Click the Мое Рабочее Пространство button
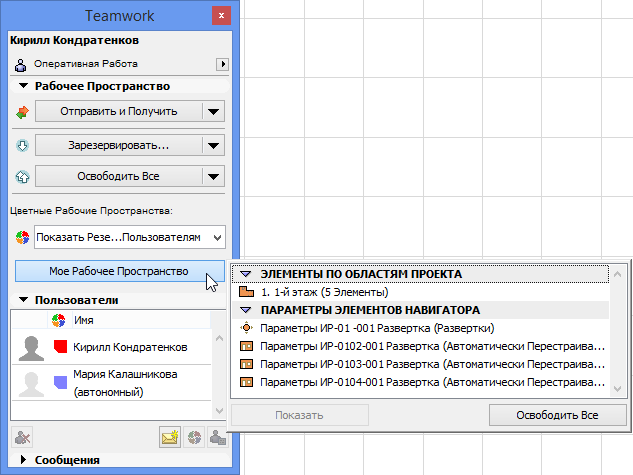The height and width of the screenshot is (475, 633). (119, 271)
